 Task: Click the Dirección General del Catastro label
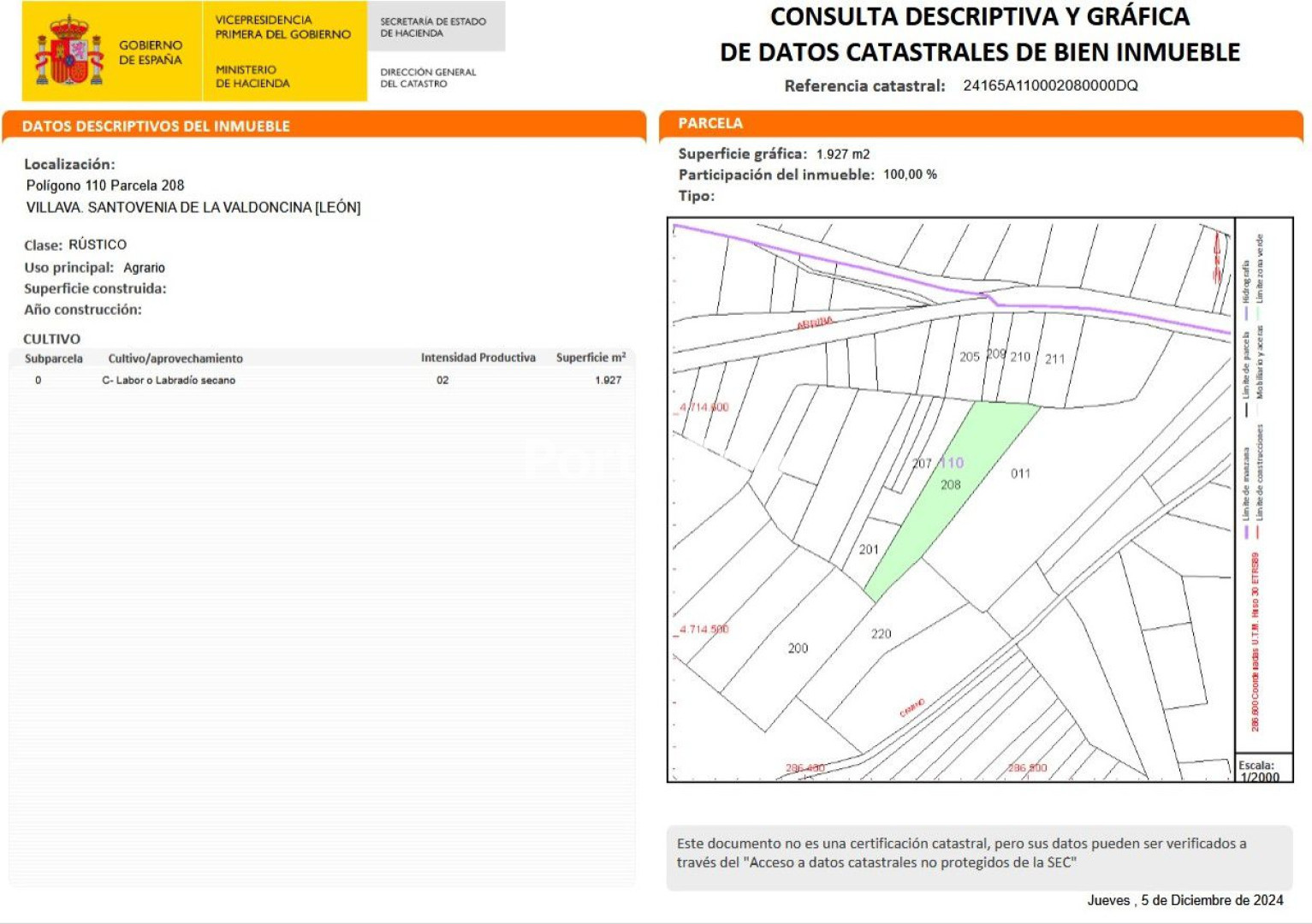[428, 78]
